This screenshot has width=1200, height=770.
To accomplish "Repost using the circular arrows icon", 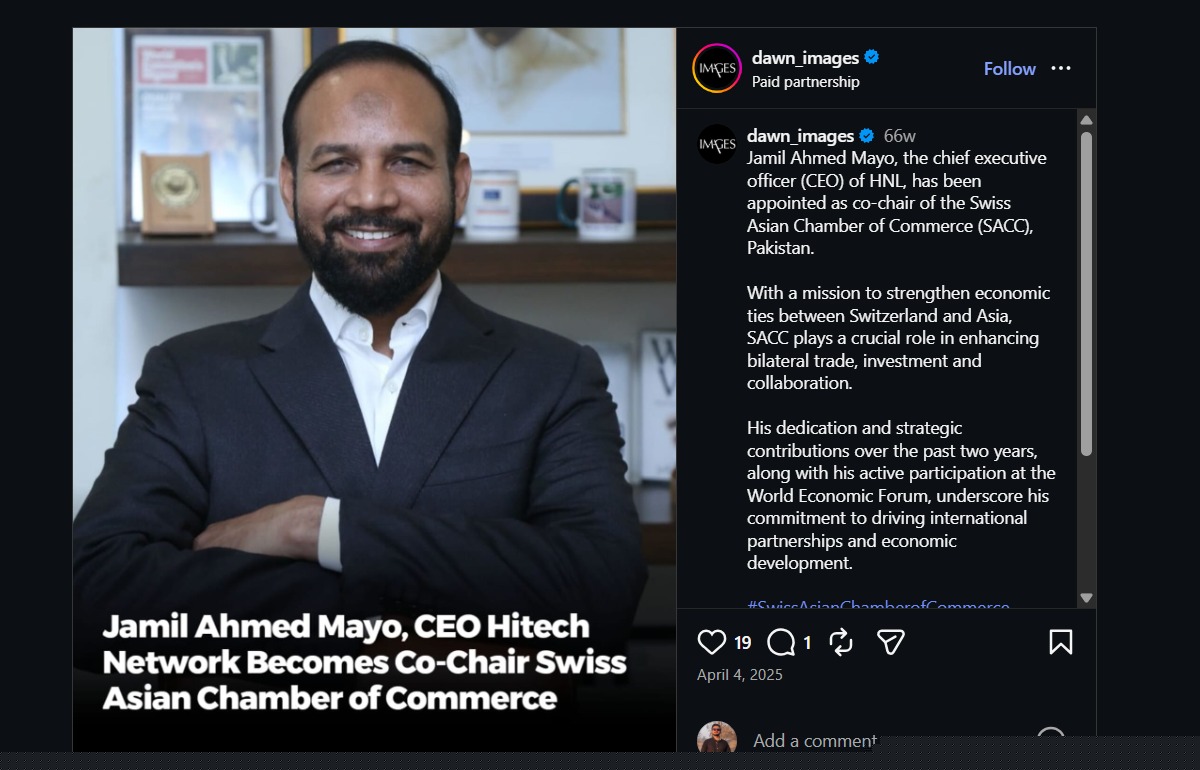I will click(841, 642).
